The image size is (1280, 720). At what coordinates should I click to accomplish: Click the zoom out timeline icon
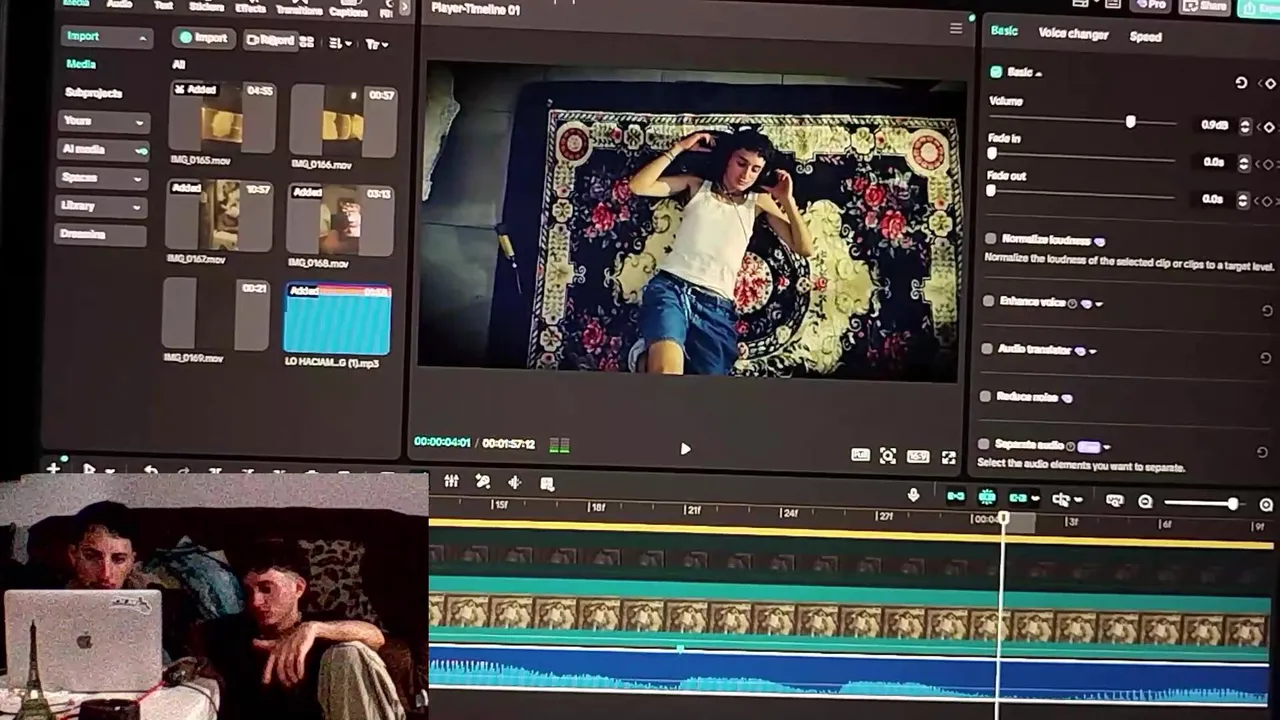pos(1145,502)
